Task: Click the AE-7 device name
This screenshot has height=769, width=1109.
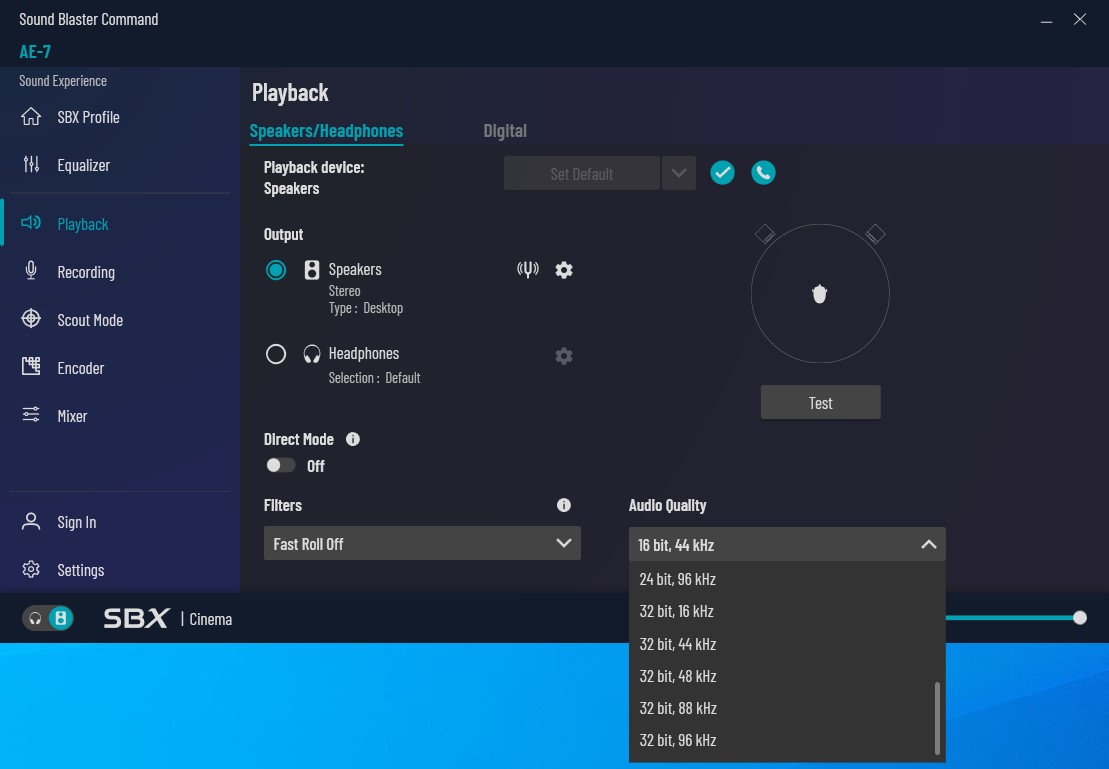Action: click(x=35, y=52)
